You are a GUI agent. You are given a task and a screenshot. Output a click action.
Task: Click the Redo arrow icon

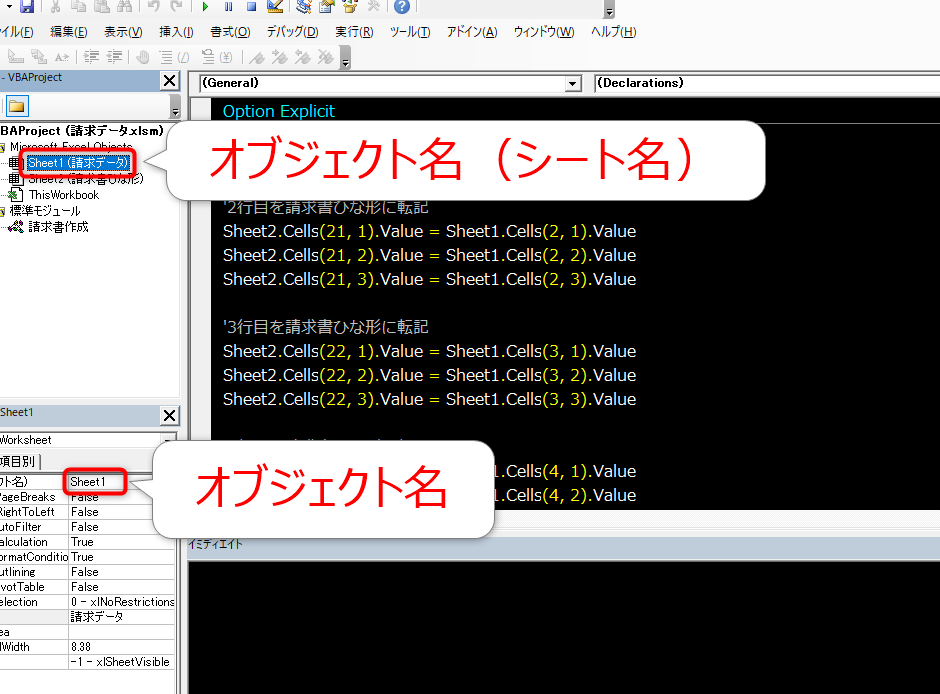[176, 6]
